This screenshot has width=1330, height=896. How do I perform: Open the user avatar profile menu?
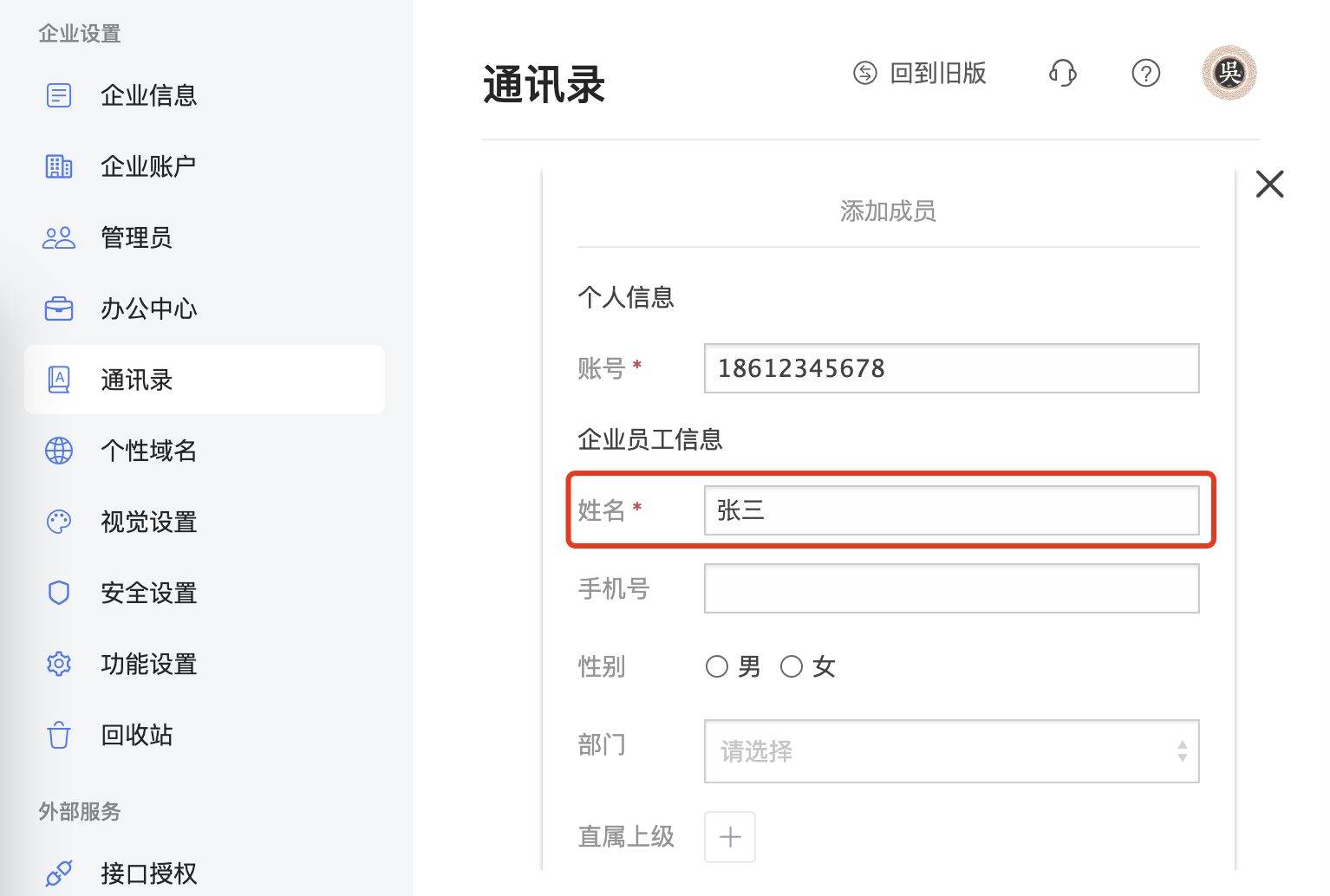pyautogui.click(x=1229, y=73)
